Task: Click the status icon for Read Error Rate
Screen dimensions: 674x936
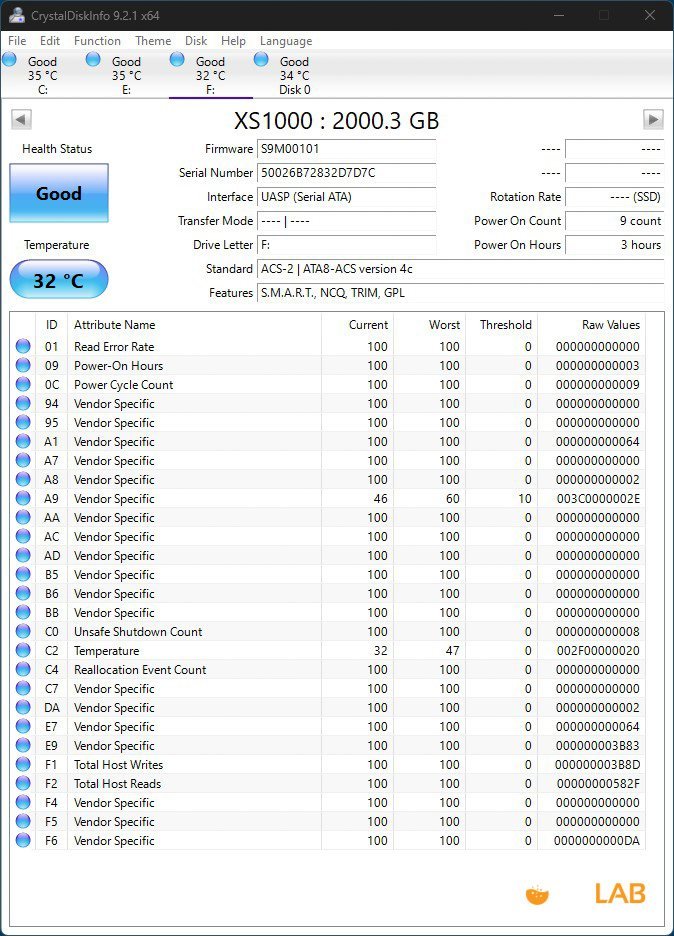Action: 23,346
